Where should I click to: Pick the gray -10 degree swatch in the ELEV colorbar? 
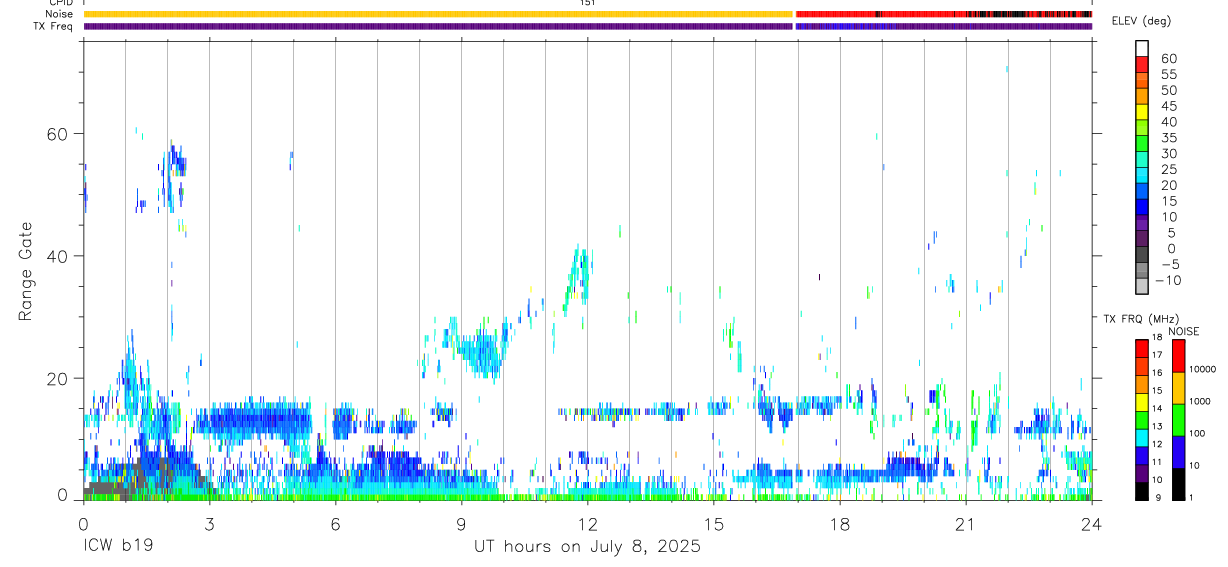[x=1142, y=285]
